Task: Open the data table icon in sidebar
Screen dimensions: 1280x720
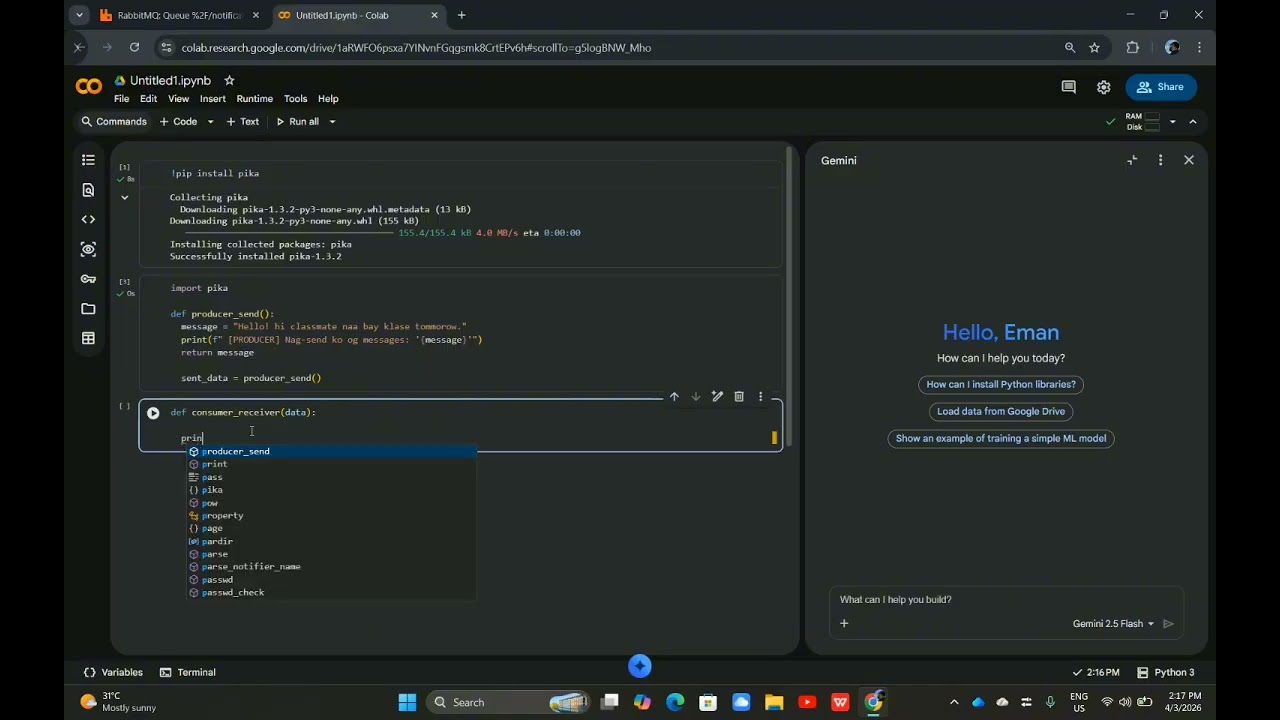Action: pyautogui.click(x=88, y=338)
